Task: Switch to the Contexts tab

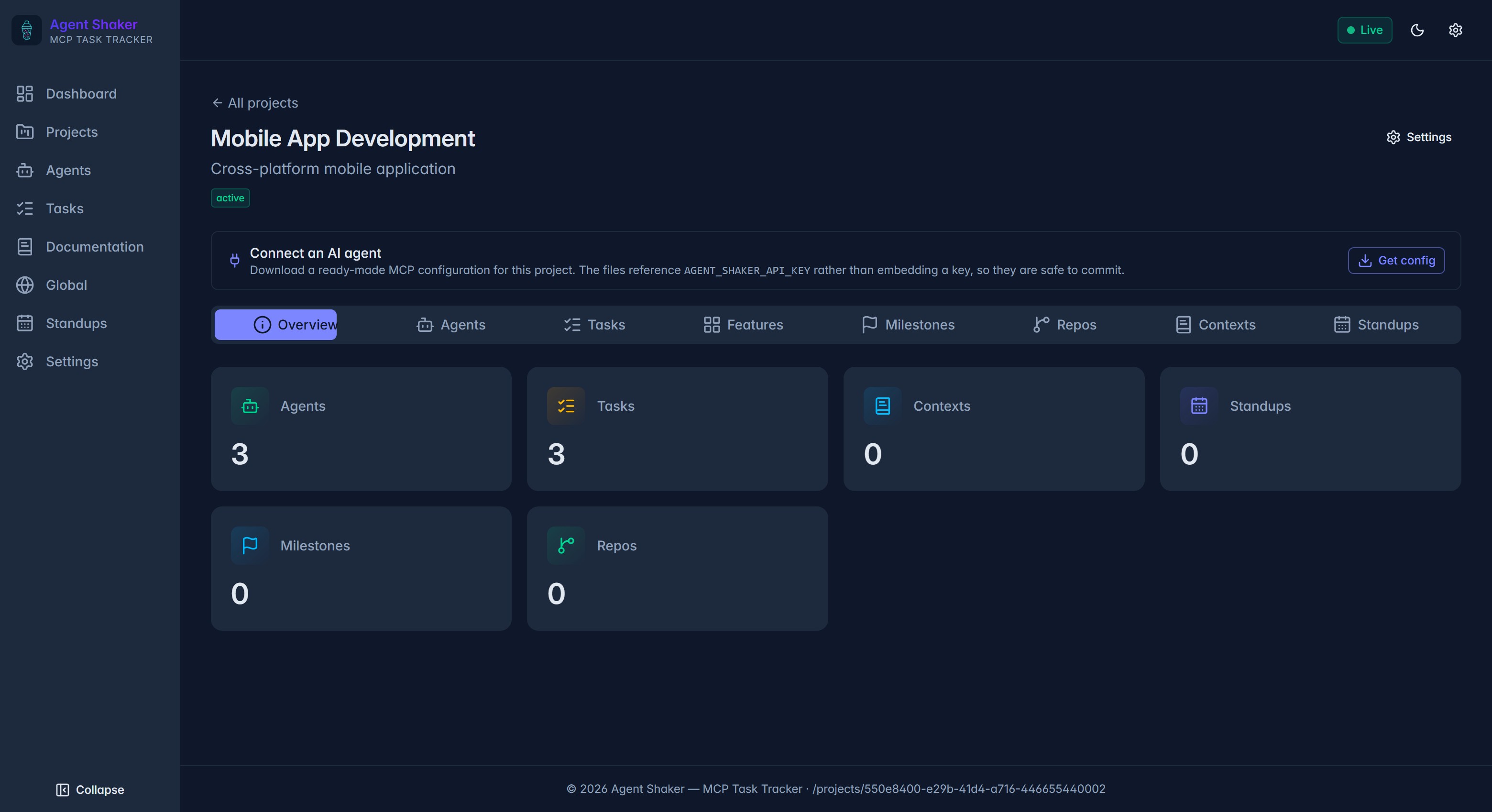Action: (x=1216, y=325)
